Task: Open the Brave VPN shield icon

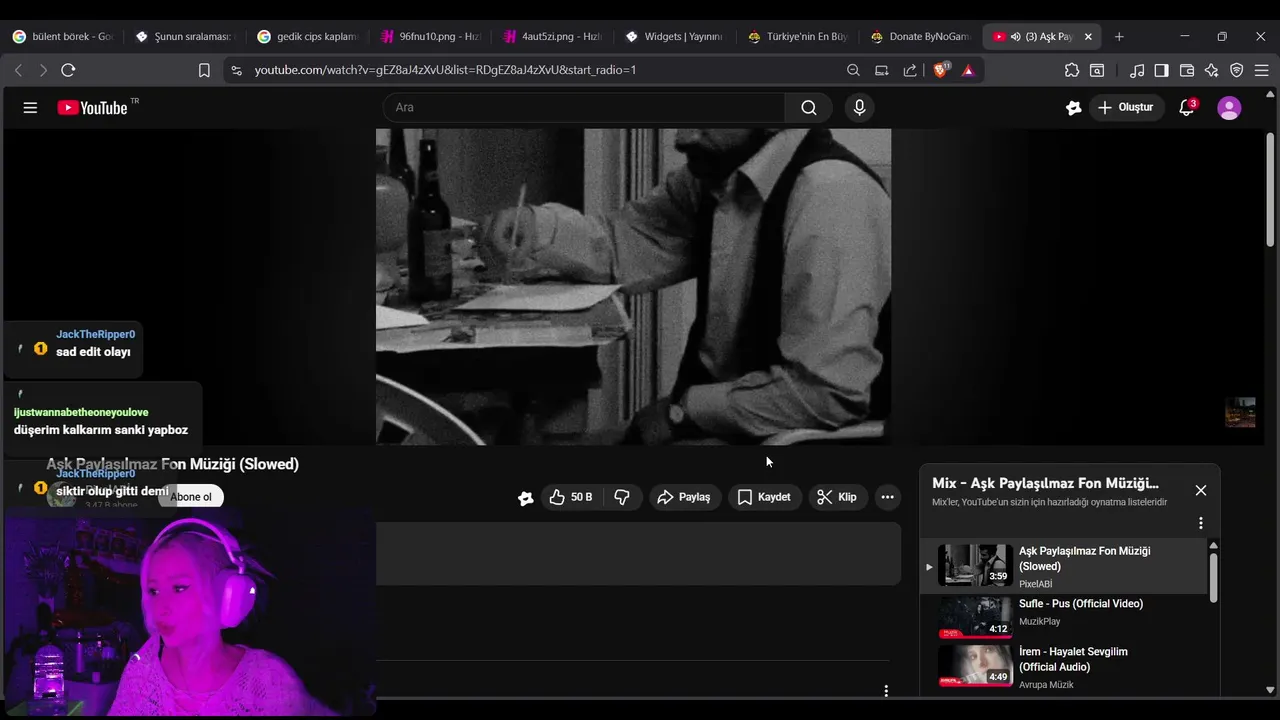Action: [x=1237, y=70]
